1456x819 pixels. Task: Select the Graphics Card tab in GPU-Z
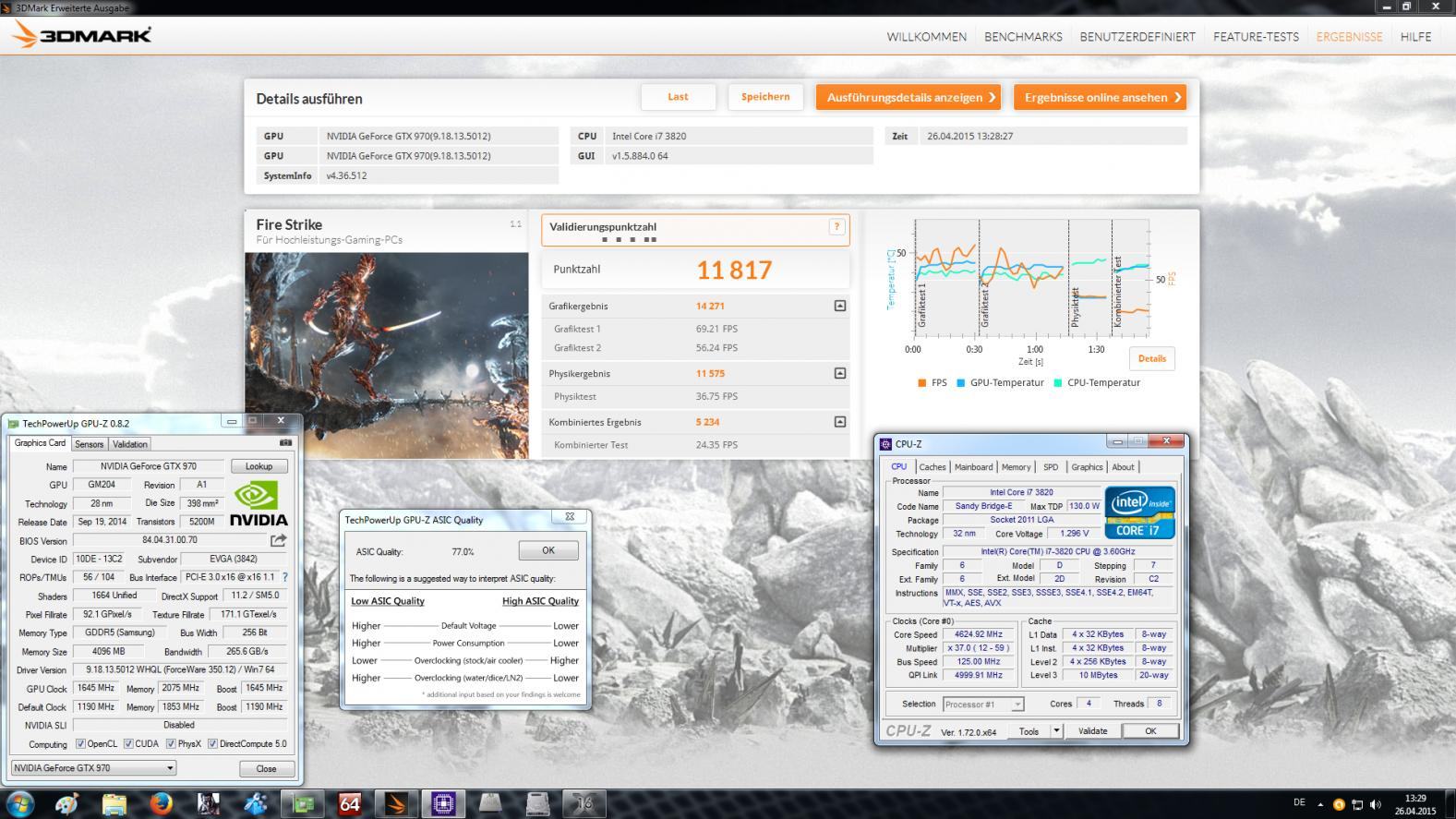tap(40, 443)
